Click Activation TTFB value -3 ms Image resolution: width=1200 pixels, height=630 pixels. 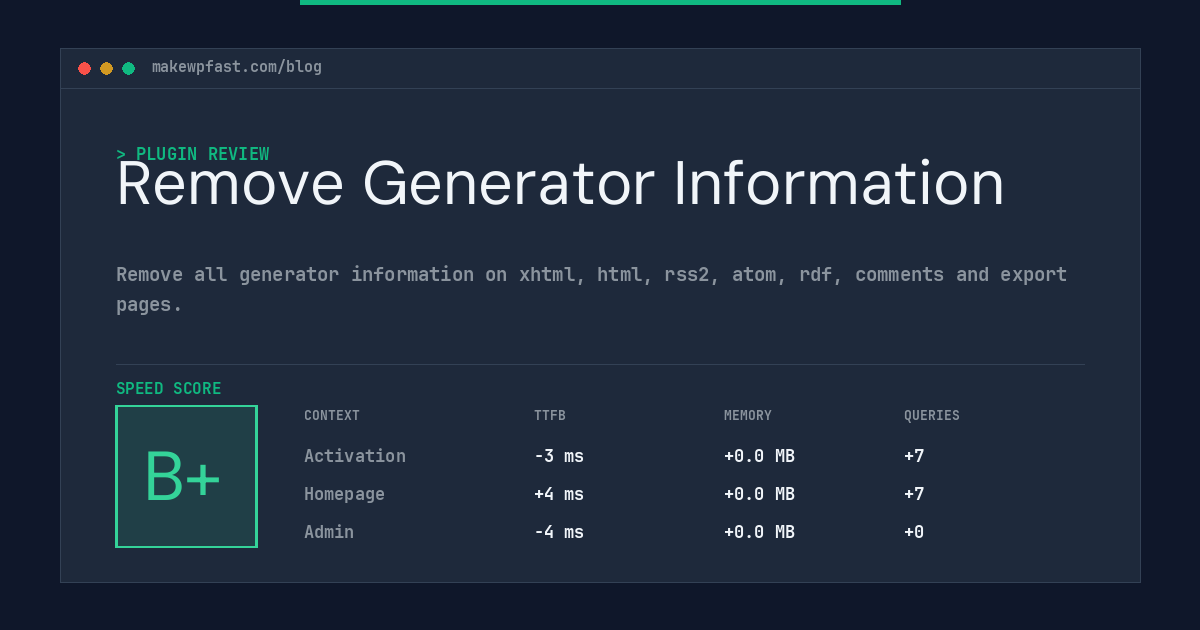pos(559,456)
